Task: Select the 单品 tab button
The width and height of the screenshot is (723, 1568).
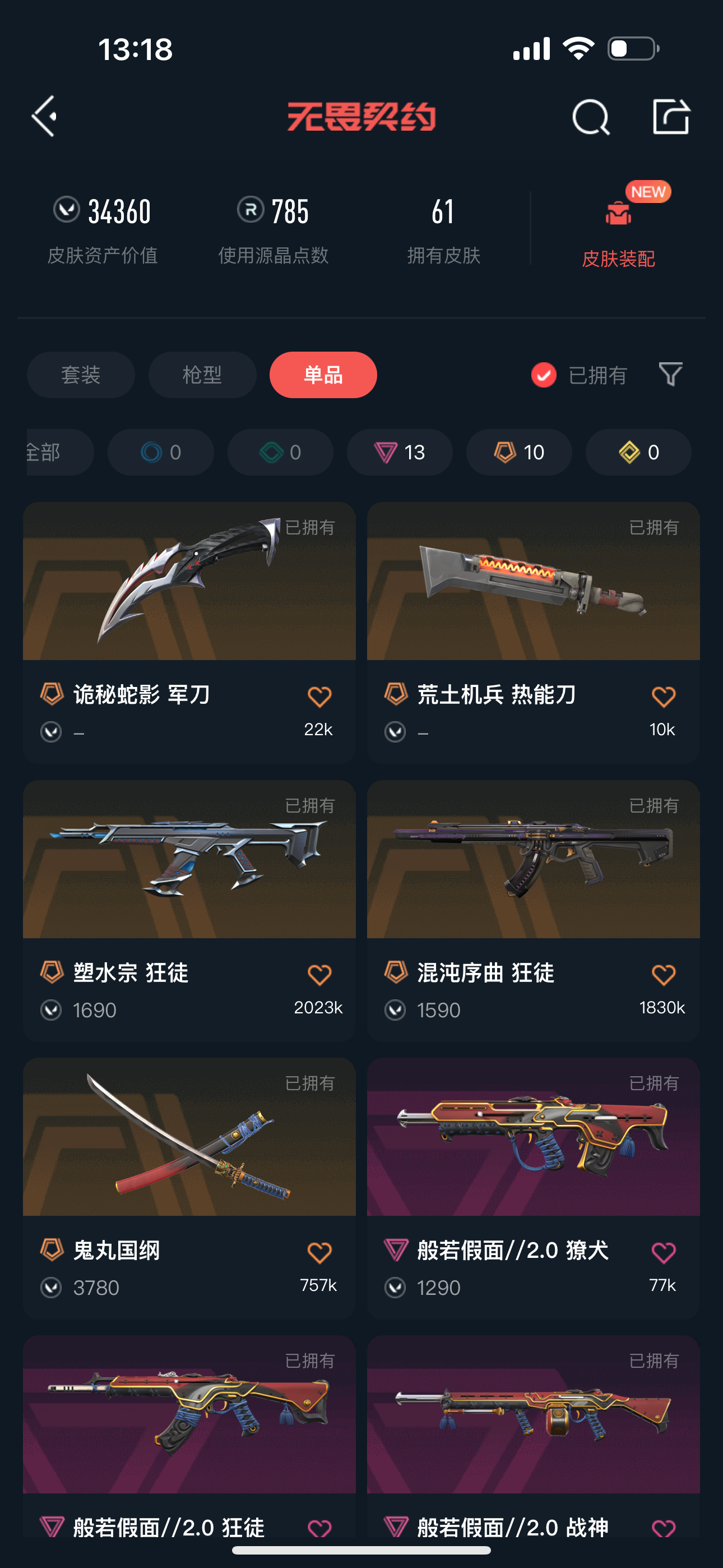Action: tap(323, 375)
